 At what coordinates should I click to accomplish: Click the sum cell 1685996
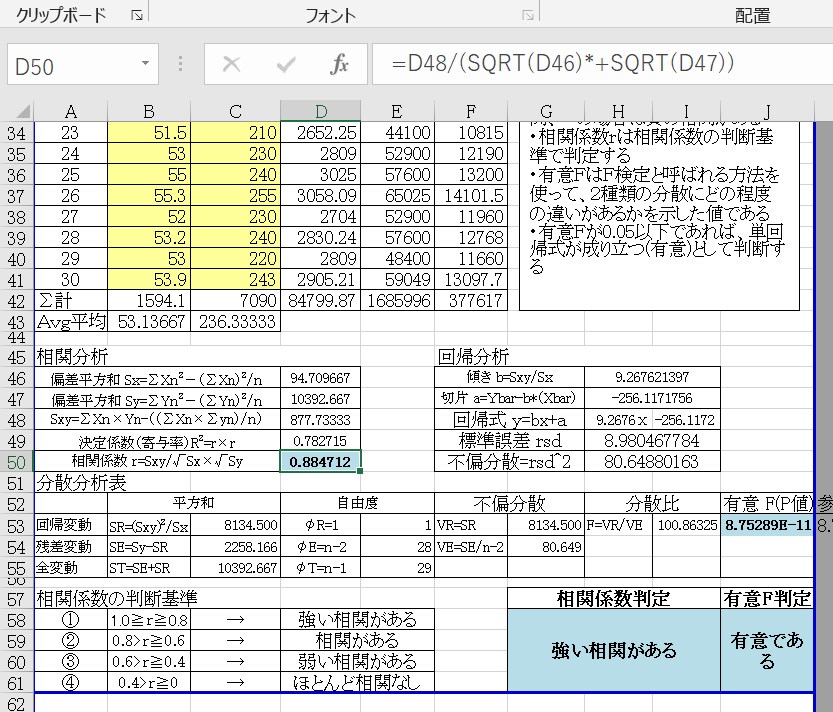pyautogui.click(x=397, y=301)
